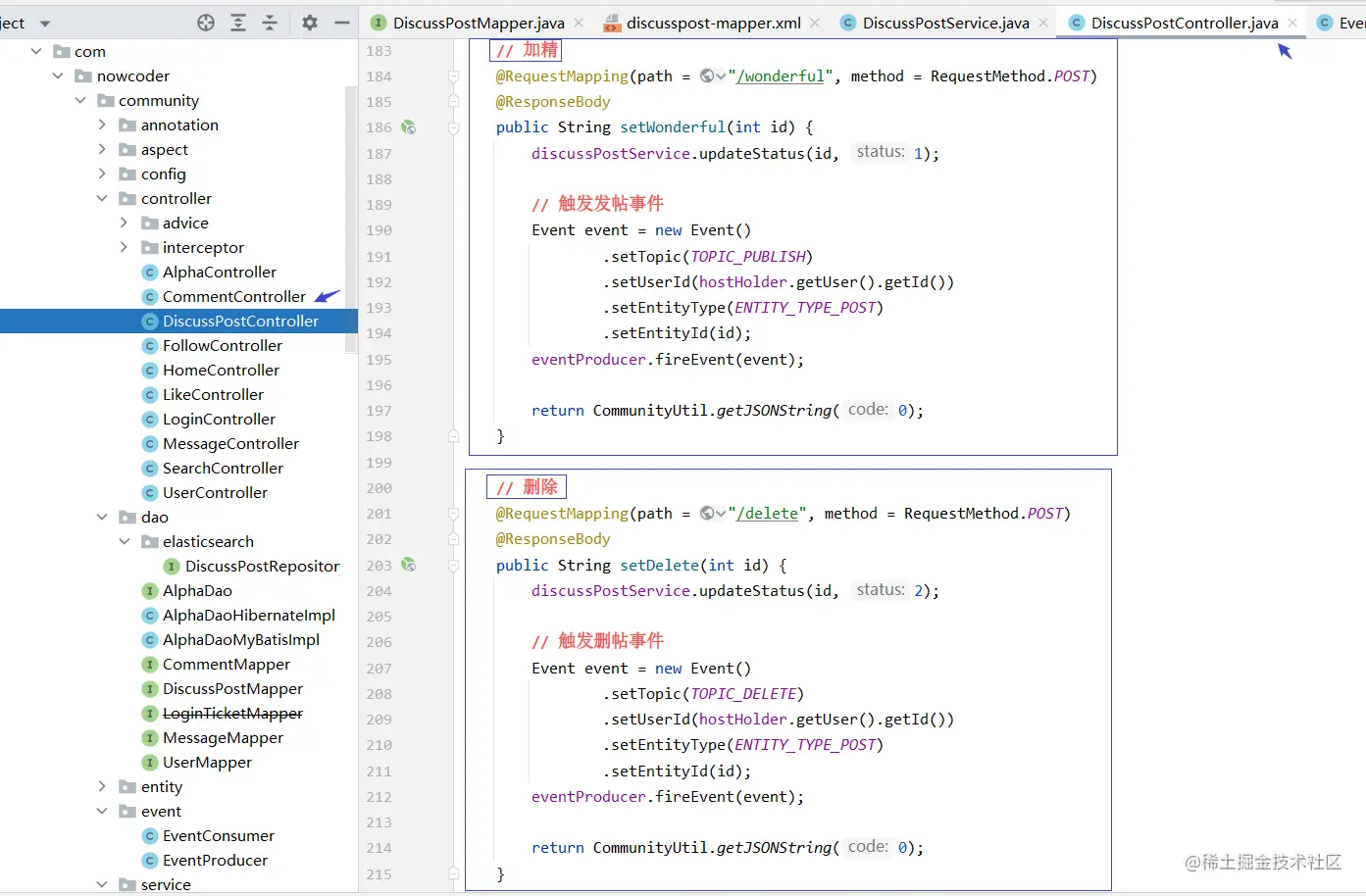Click the URL globe icon before /wonderful
Viewport: 1366px width, 896px height.
pos(707,76)
